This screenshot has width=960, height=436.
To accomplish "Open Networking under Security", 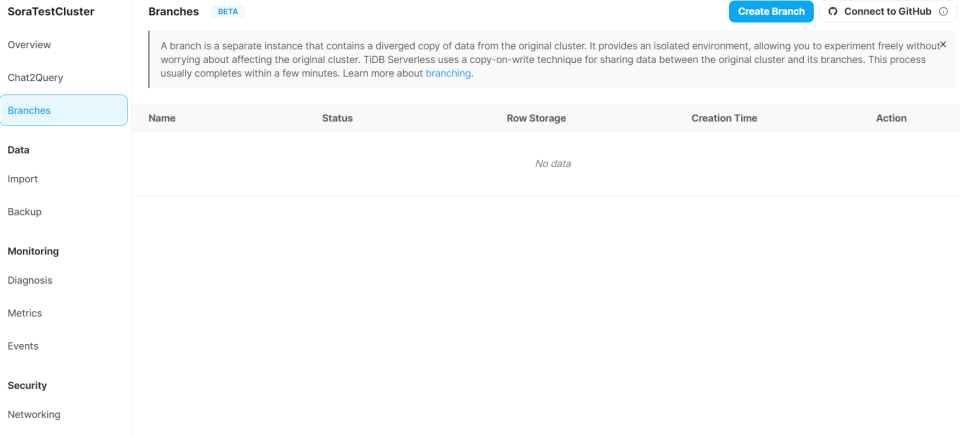I will (x=34, y=415).
